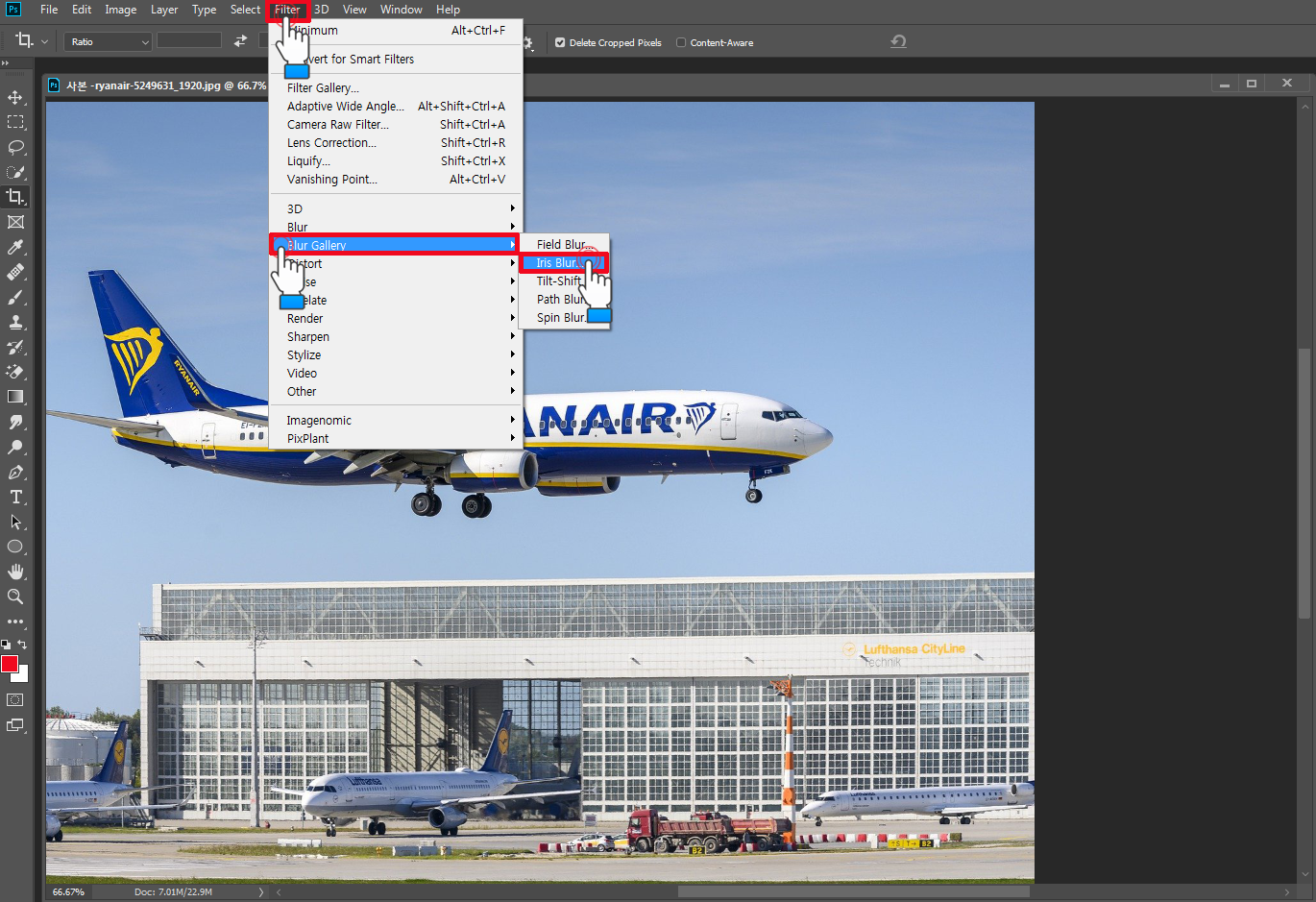Image resolution: width=1316 pixels, height=902 pixels.
Task: Choose Filter Gallery from the menu
Action: click(x=396, y=87)
